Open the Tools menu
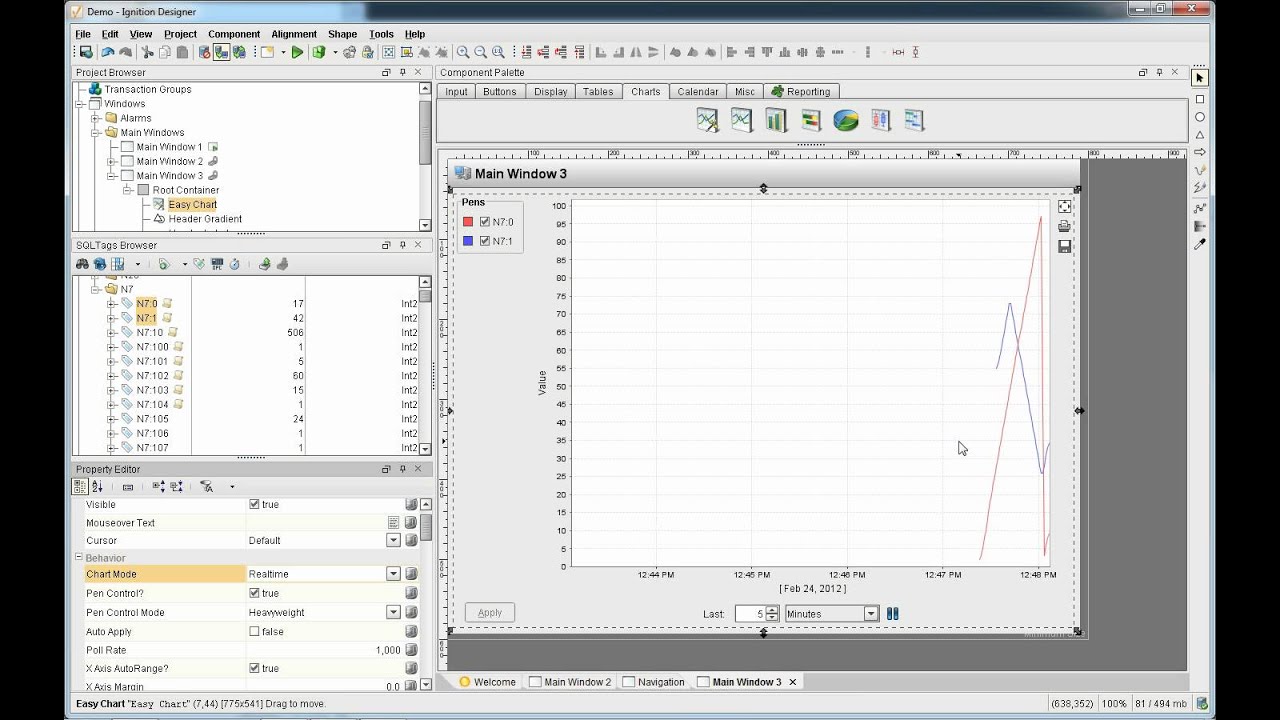The image size is (1280, 720). coord(381,34)
